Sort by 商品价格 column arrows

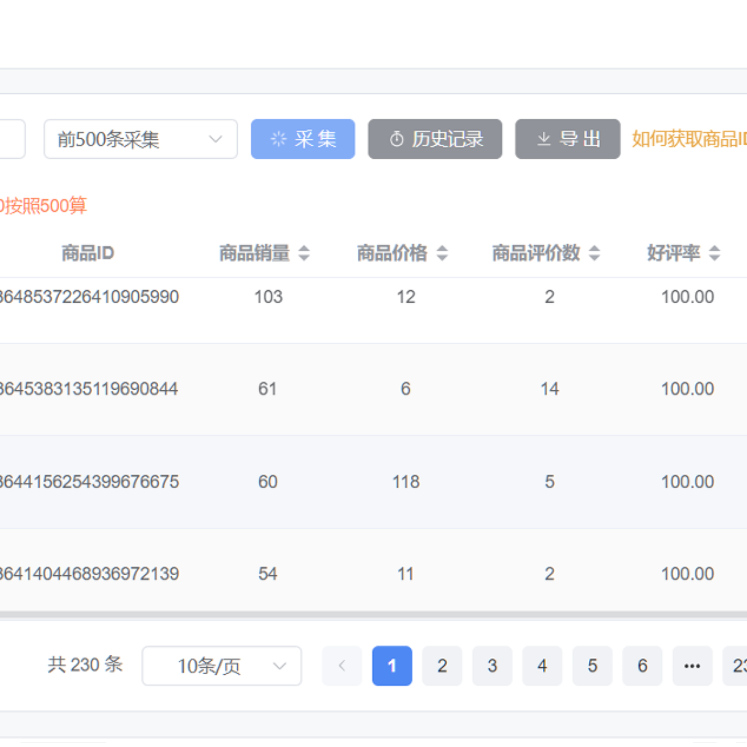[442, 252]
